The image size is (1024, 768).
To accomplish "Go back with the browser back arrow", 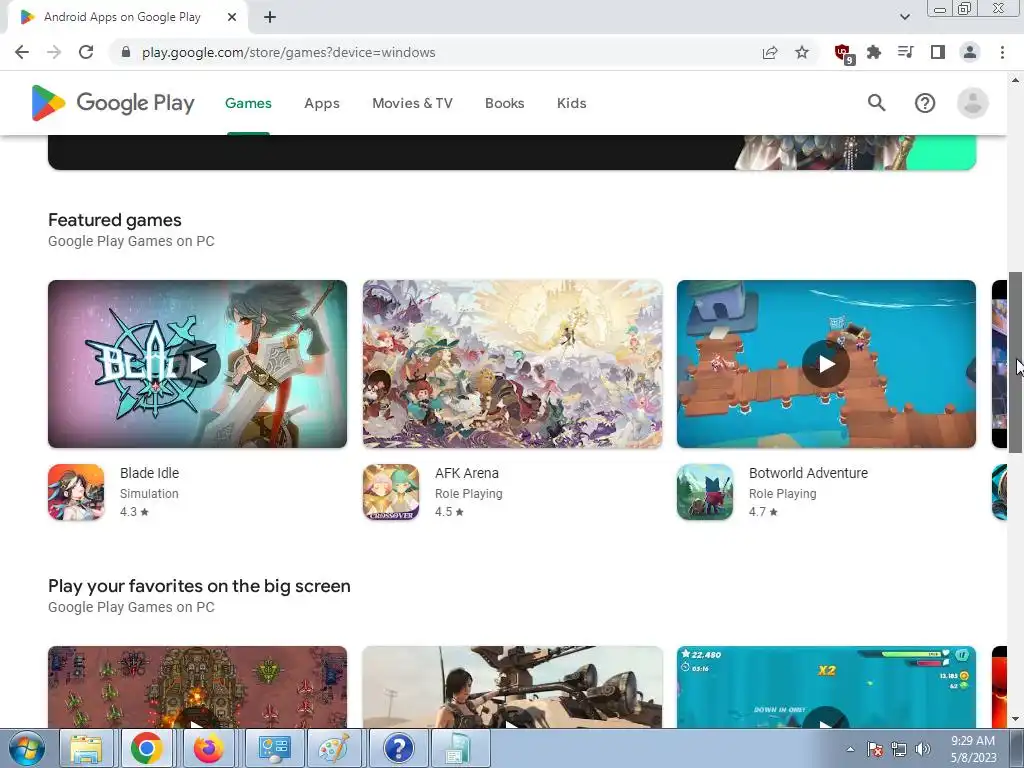I will coord(22,52).
